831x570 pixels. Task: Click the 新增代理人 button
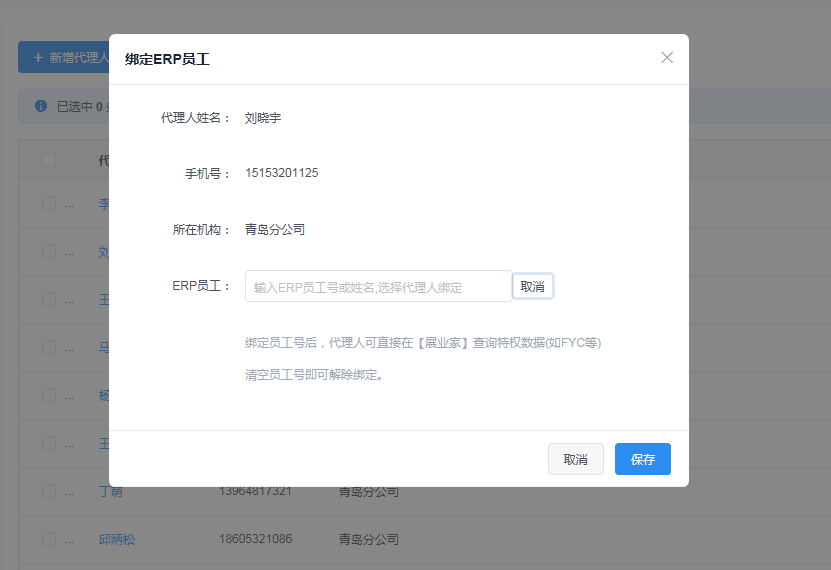click(x=64, y=58)
